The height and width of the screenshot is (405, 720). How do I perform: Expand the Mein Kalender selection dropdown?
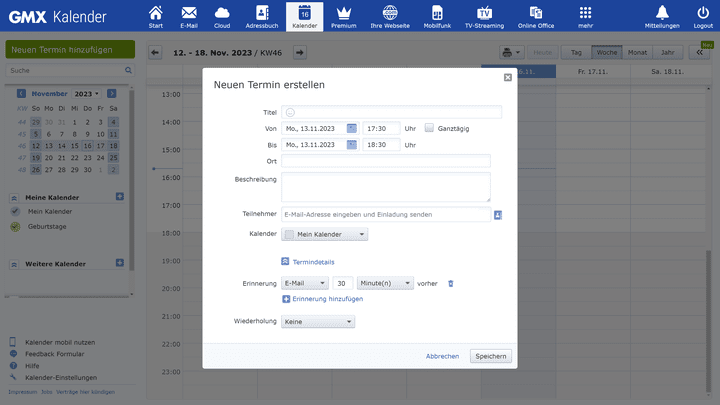[325, 234]
